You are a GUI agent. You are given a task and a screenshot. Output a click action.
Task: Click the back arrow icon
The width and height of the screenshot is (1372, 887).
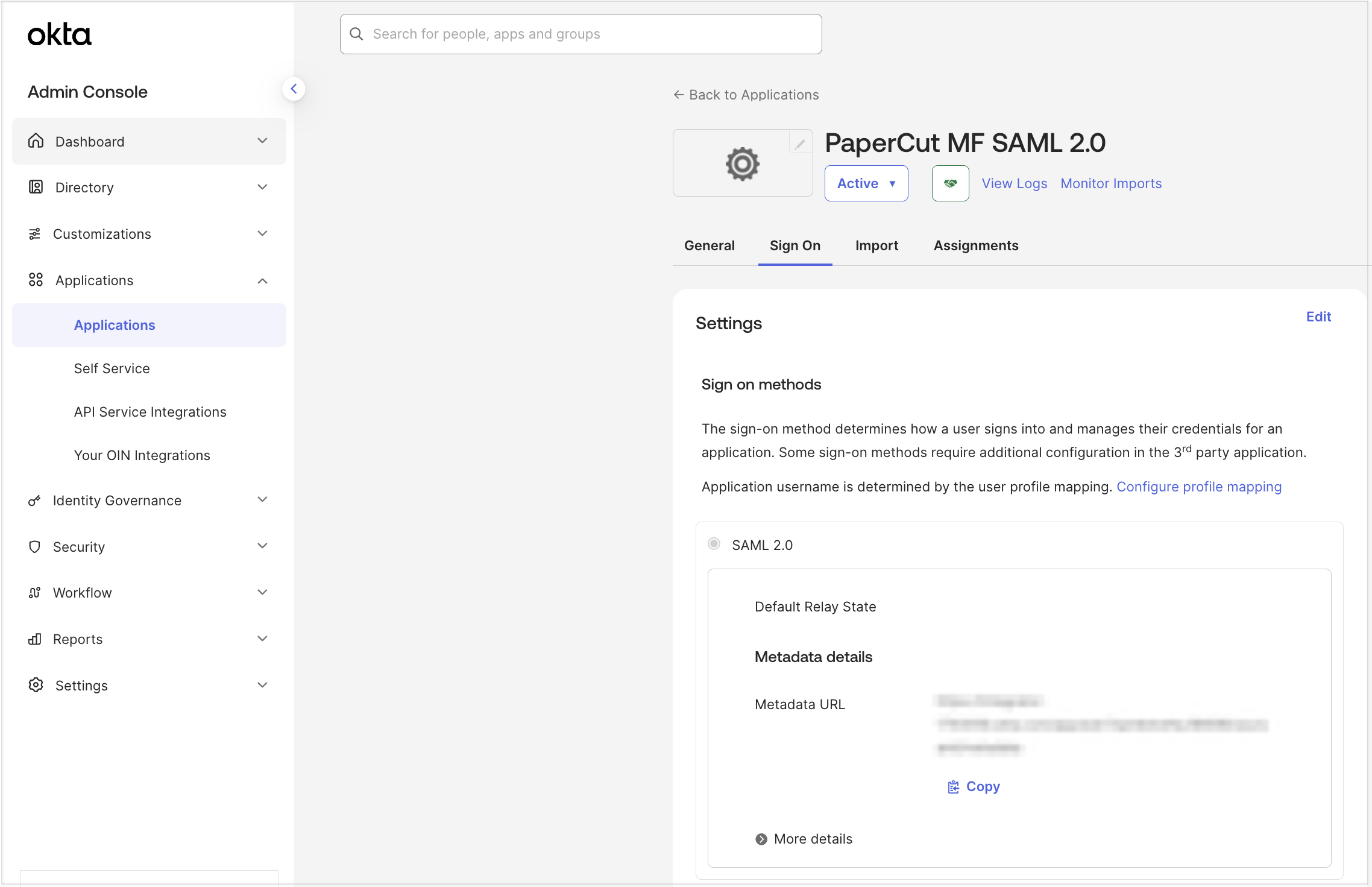point(679,95)
